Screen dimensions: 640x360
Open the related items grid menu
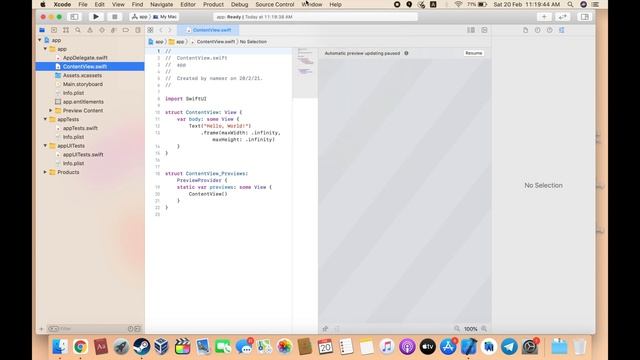(x=150, y=30)
